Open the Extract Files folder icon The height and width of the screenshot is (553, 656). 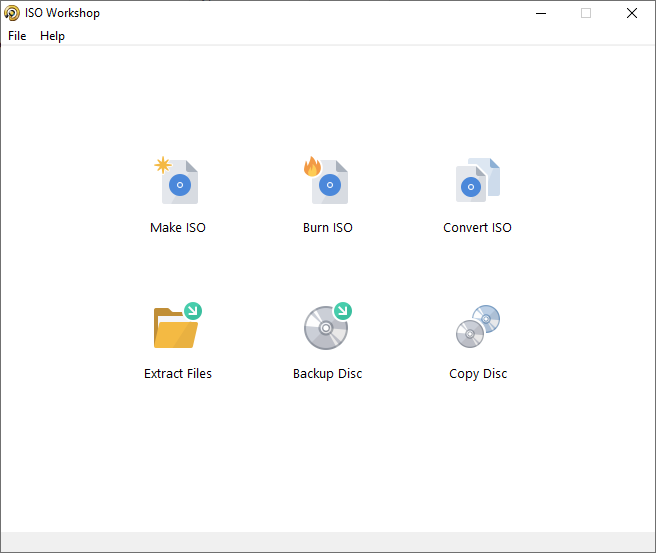[178, 326]
